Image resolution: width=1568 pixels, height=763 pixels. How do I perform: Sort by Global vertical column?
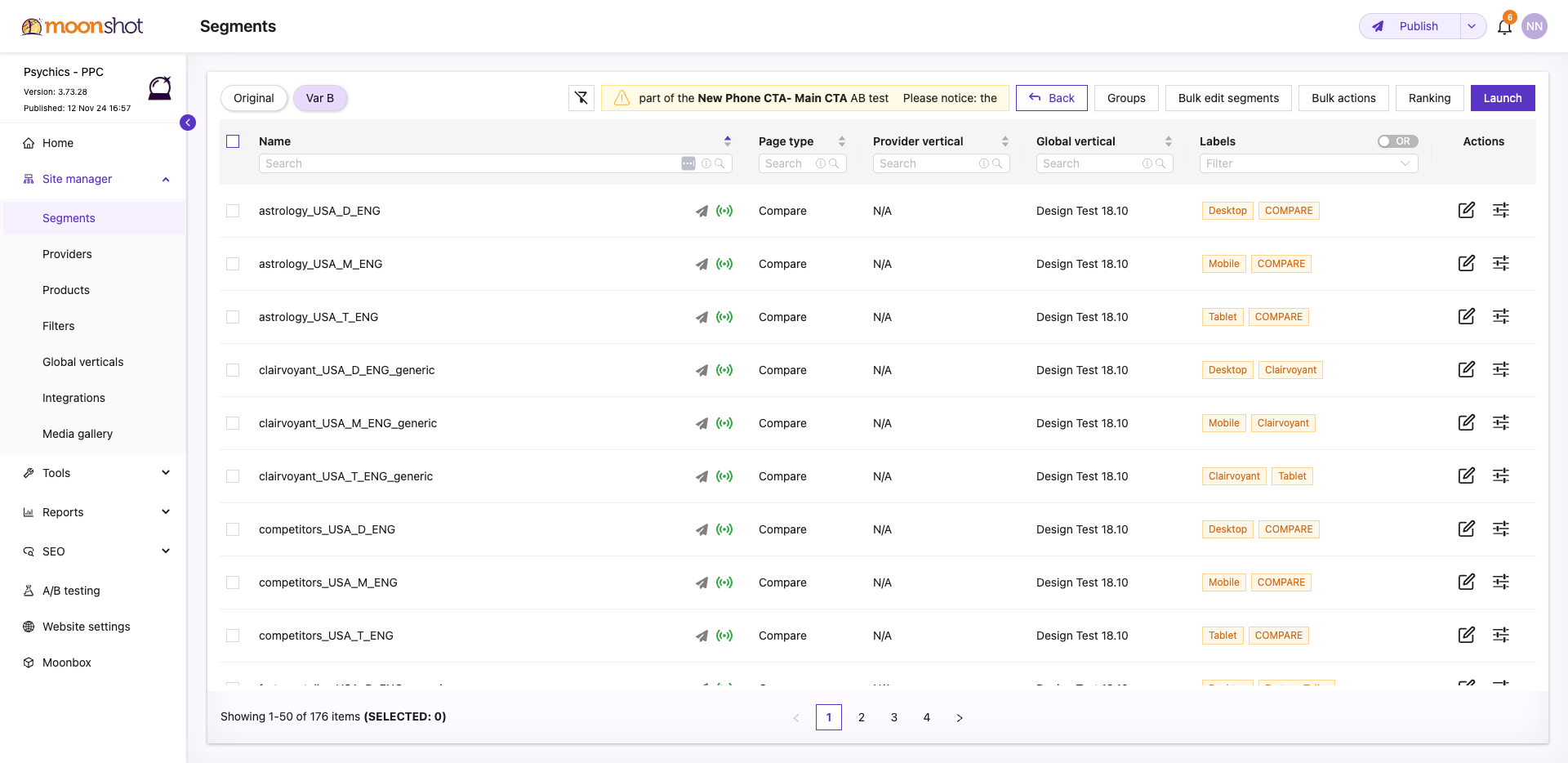tap(1169, 141)
